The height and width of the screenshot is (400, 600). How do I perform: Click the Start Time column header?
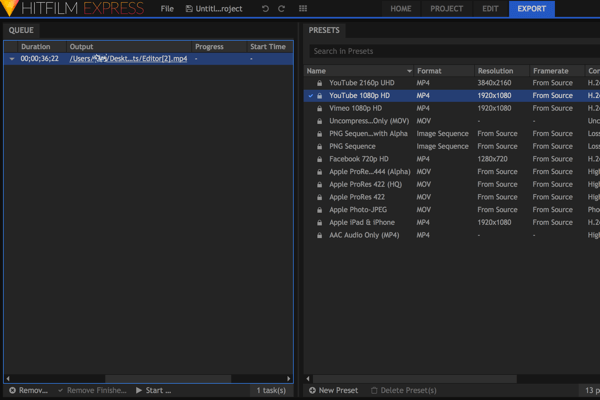coord(270,47)
